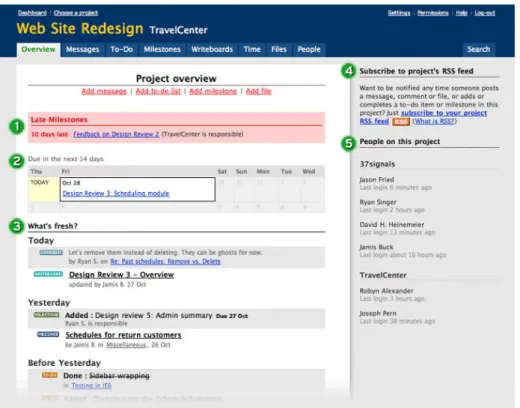The width and height of the screenshot is (520, 408).
Task: Click Robyn Alexander under TravelCenter
Action: [386, 291]
